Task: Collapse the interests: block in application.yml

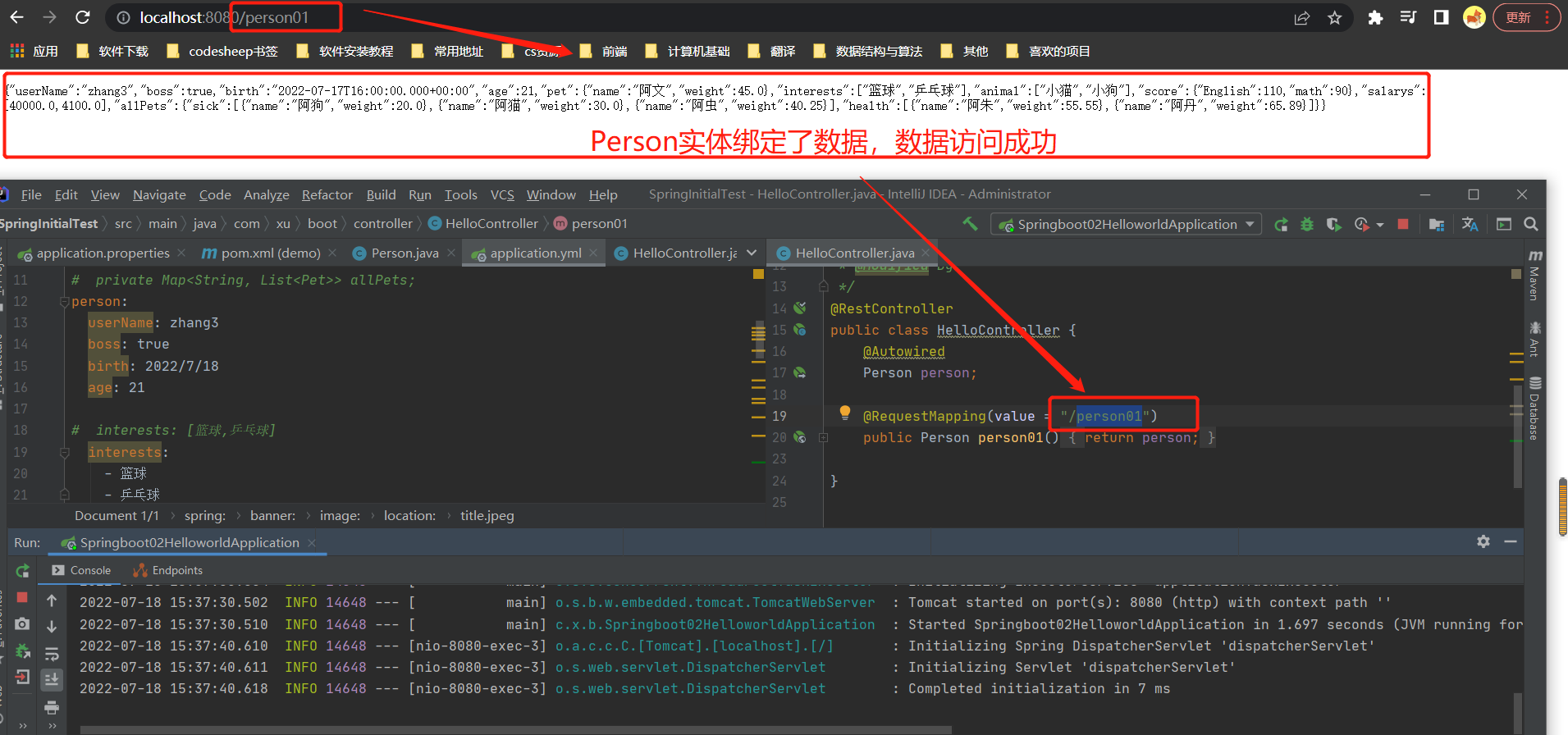Action: 65,452
